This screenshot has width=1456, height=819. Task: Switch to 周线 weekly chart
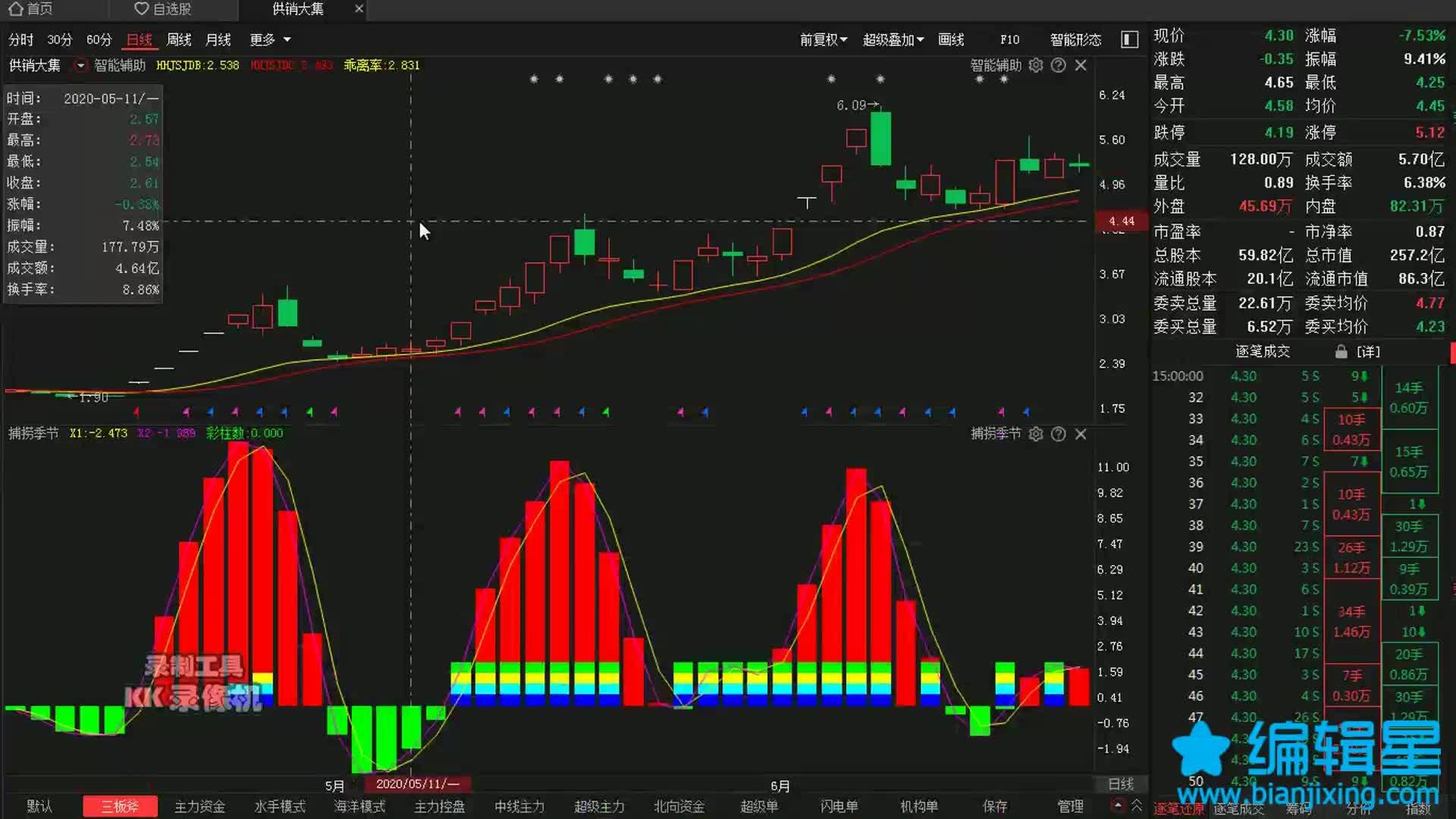click(x=179, y=39)
